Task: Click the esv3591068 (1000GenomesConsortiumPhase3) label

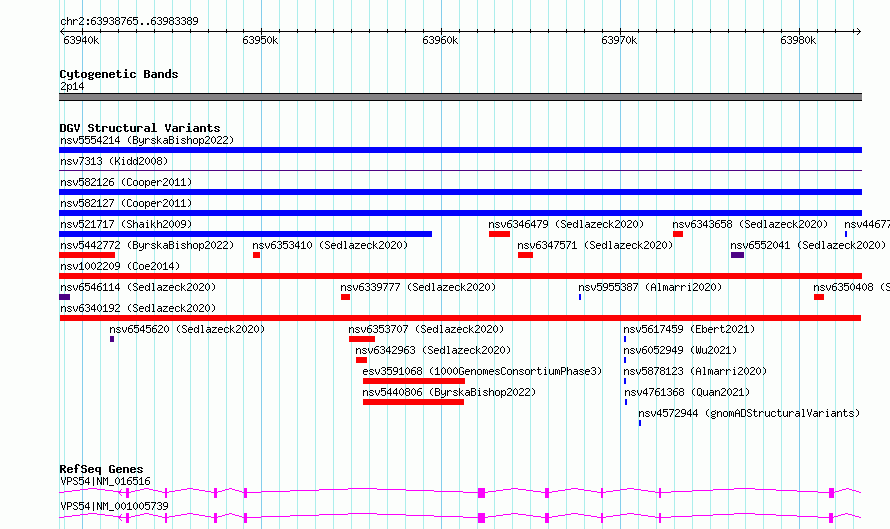Action: (x=482, y=371)
